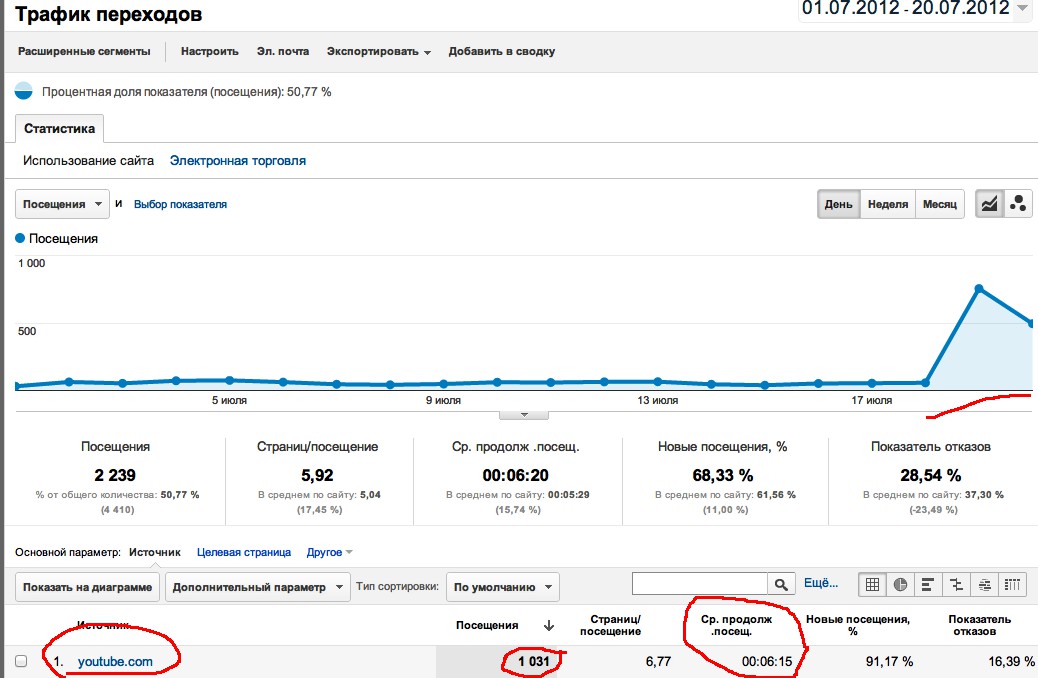Open the Статистика tab

60,128
